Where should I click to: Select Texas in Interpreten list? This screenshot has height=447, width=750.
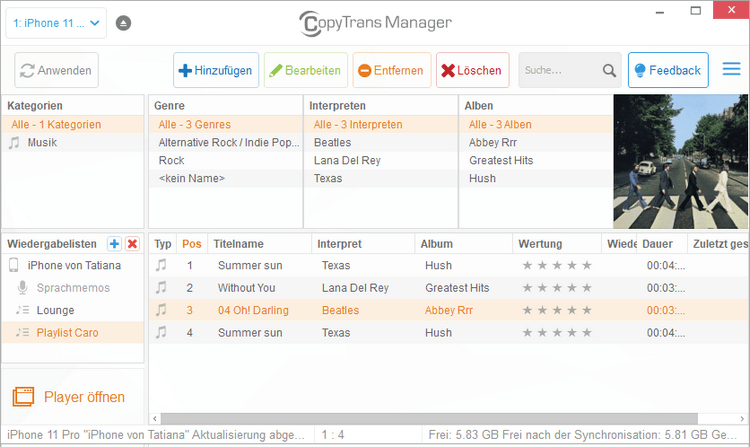coord(381,178)
